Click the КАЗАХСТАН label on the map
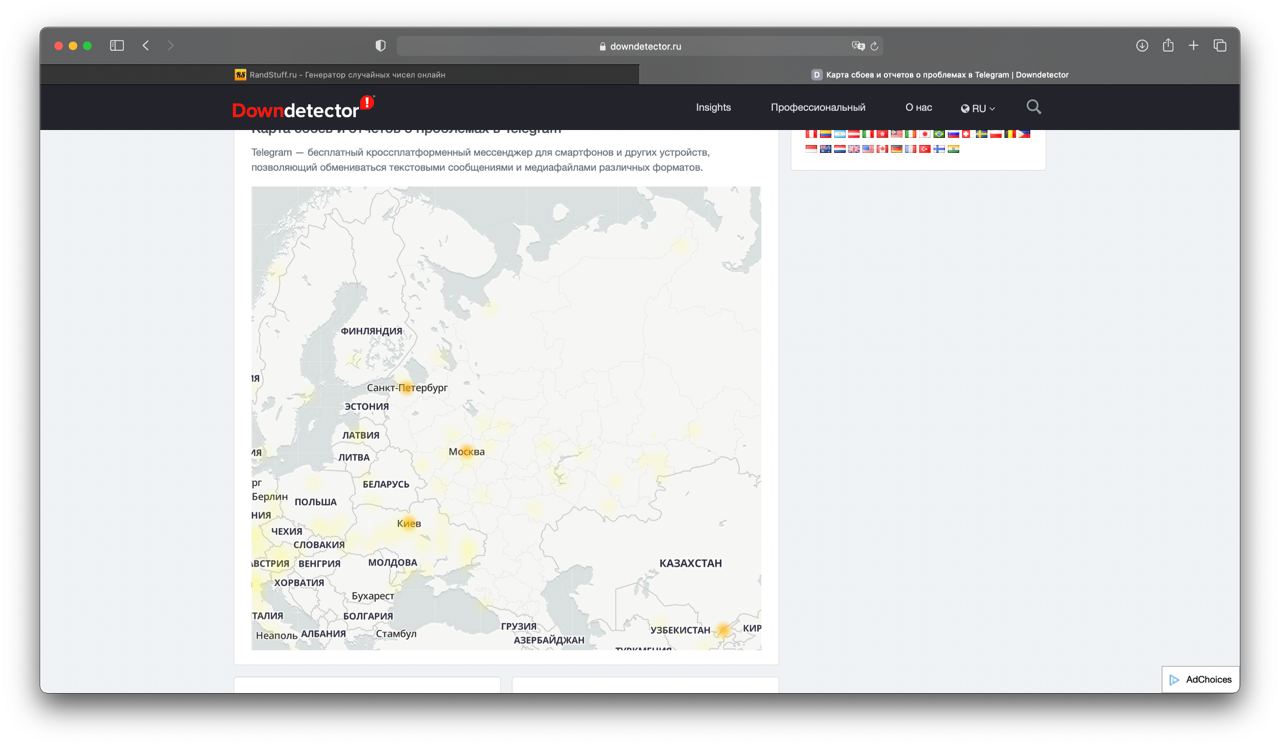The image size is (1280, 746). point(690,563)
